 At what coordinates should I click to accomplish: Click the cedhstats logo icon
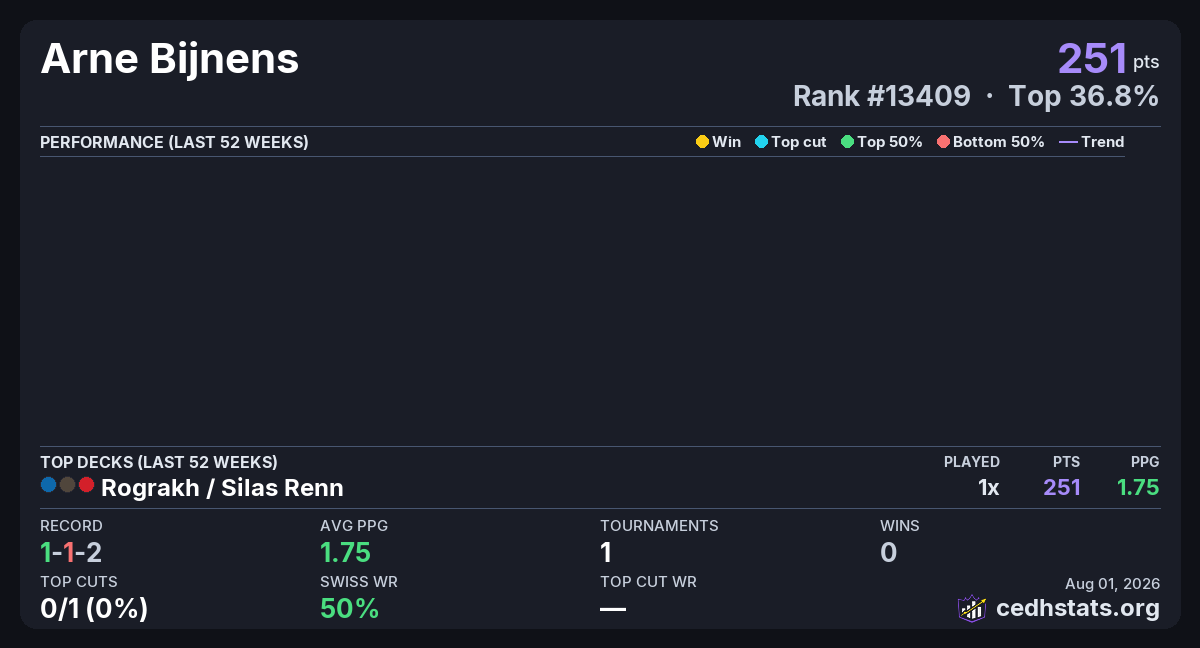972,608
